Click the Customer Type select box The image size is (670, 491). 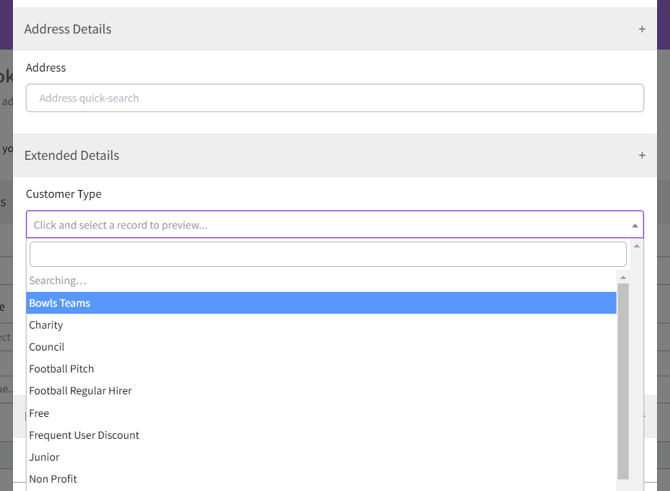click(320, 225)
